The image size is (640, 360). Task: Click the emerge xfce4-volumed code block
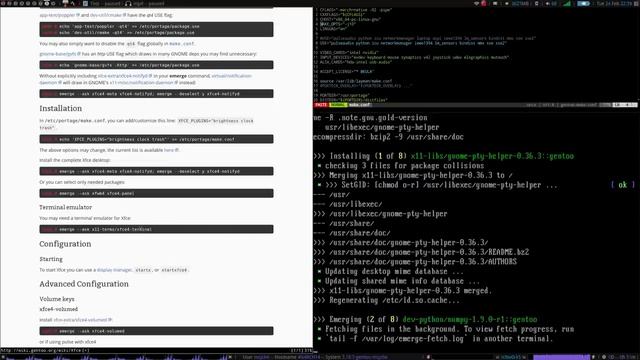tap(156, 331)
